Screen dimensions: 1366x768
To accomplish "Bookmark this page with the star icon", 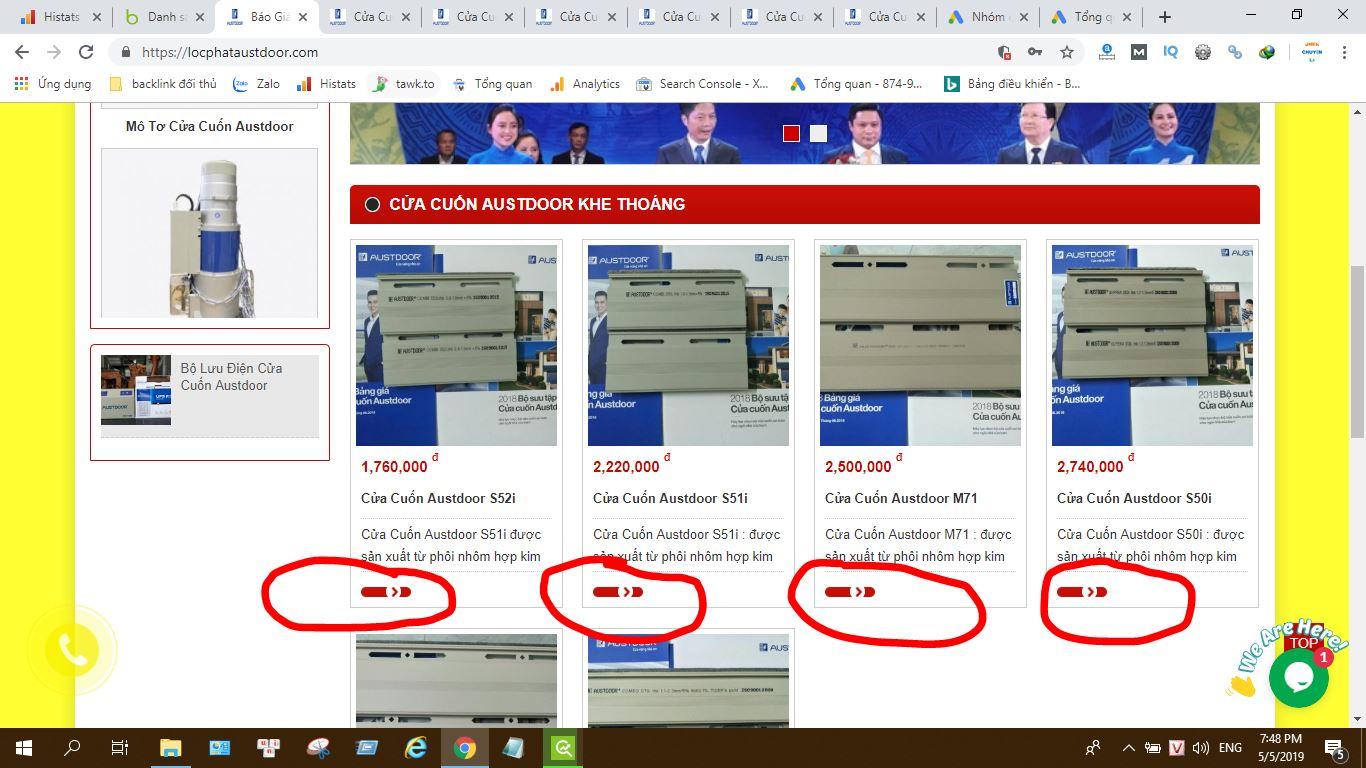I will point(1067,52).
